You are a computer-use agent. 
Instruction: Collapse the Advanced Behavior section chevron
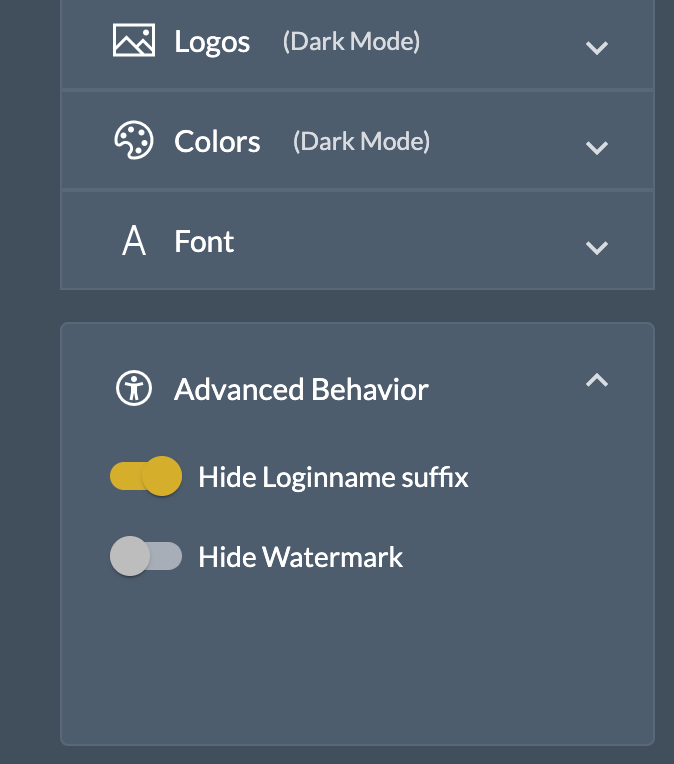pos(596,380)
